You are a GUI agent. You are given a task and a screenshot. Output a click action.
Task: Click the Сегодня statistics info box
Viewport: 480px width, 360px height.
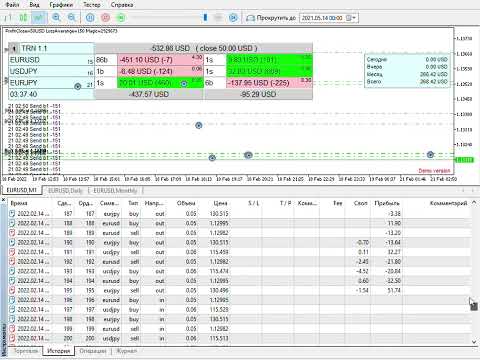[407, 71]
